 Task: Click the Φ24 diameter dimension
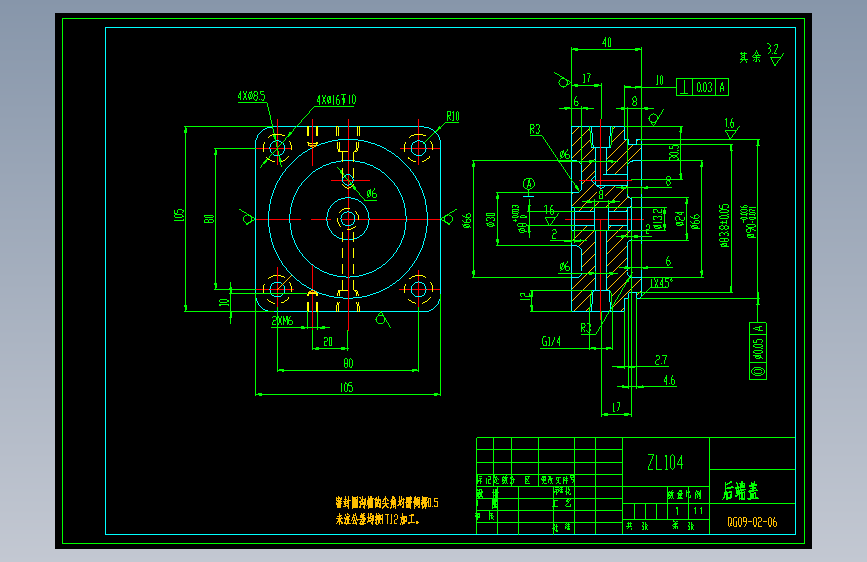click(680, 219)
